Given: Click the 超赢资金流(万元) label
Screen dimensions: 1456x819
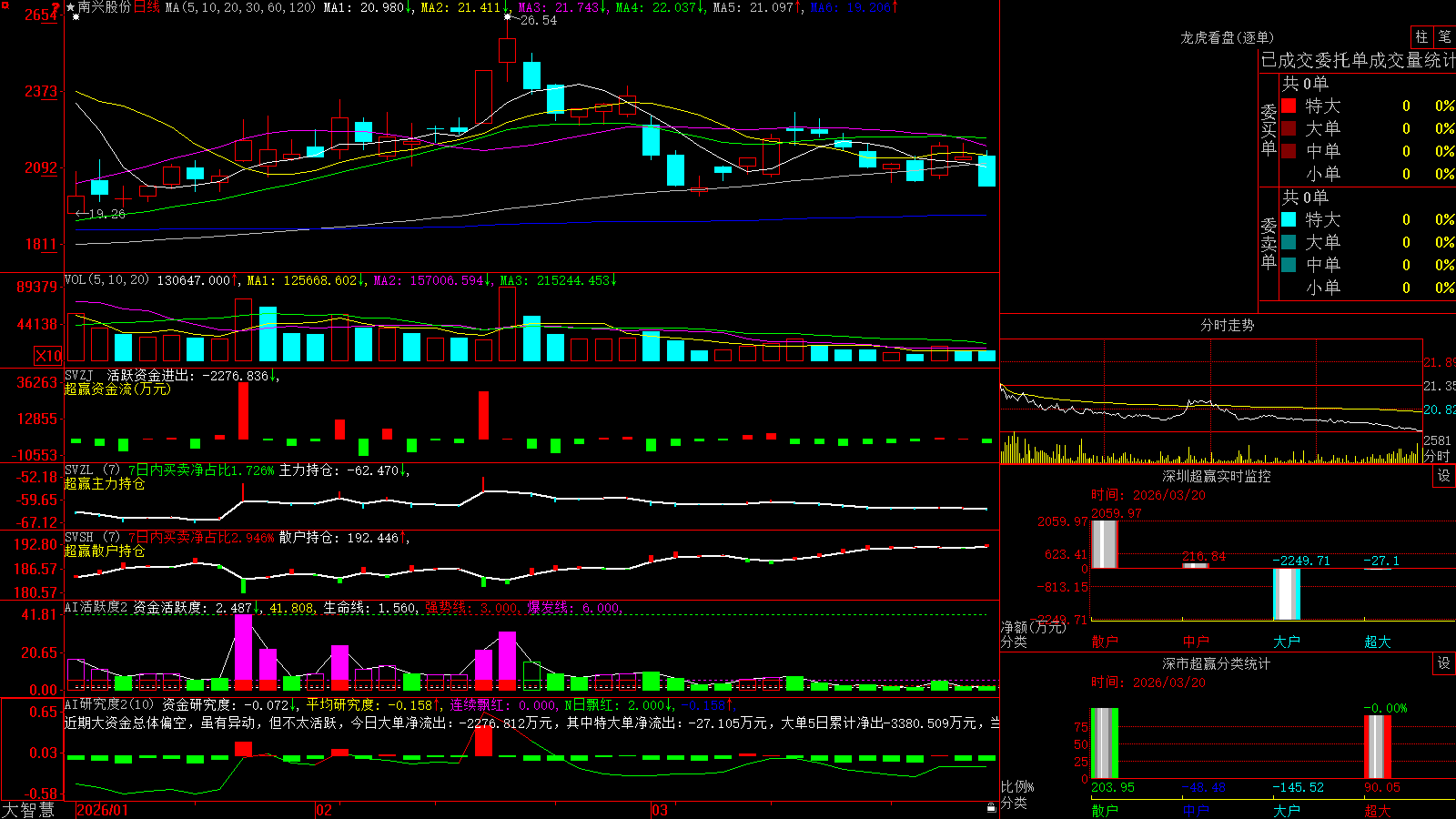Looking at the screenshot, I should point(117,389).
